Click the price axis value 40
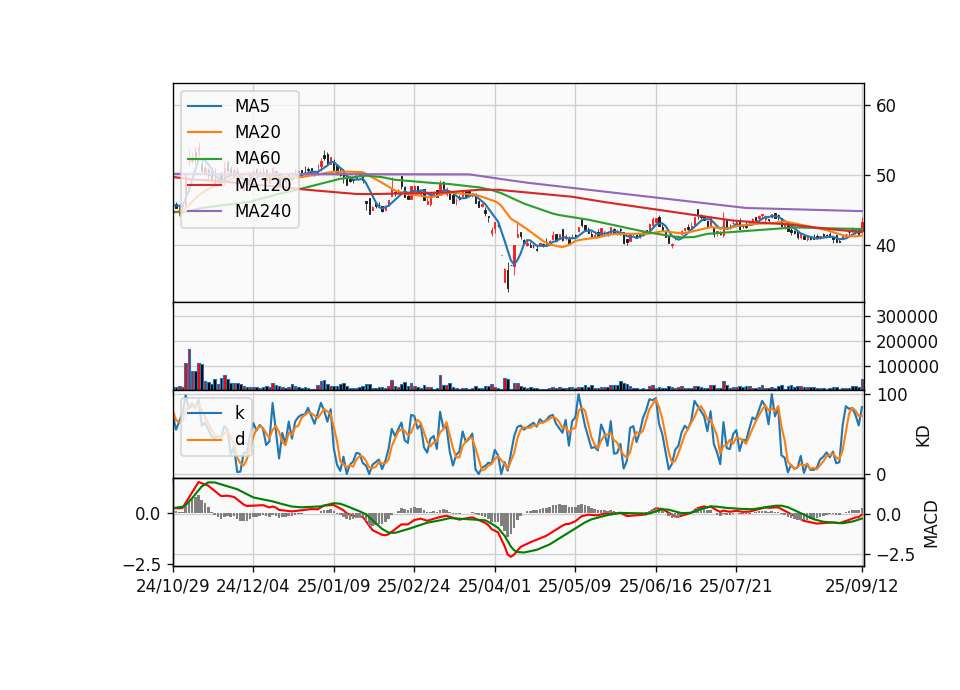Screen dimensions: 960x690 886,246
